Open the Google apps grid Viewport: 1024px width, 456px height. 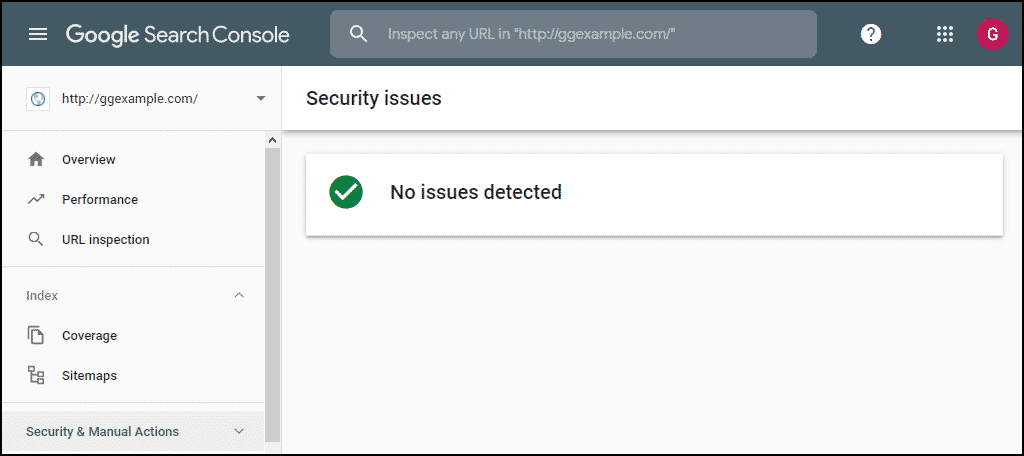click(x=944, y=34)
